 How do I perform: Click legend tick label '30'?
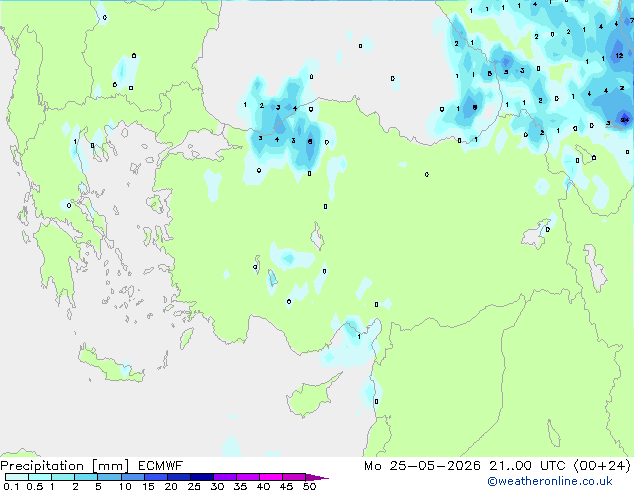tap(217, 486)
